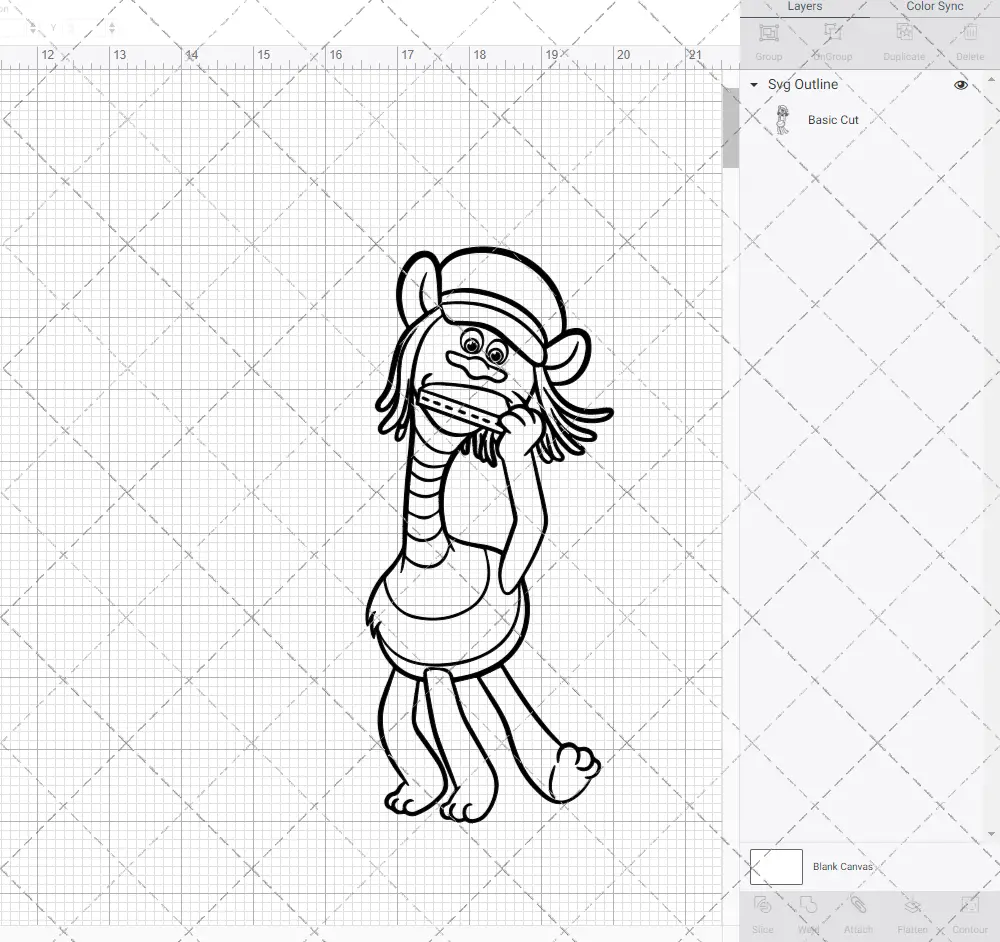Screen dimensions: 1000x942
Task: Click the Duplicate icon
Action: pos(904,40)
